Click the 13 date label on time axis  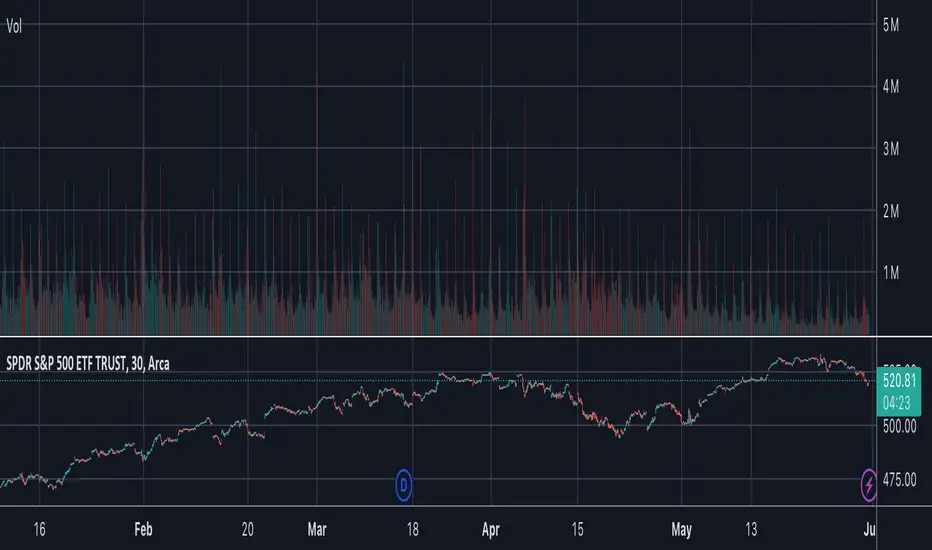751,529
